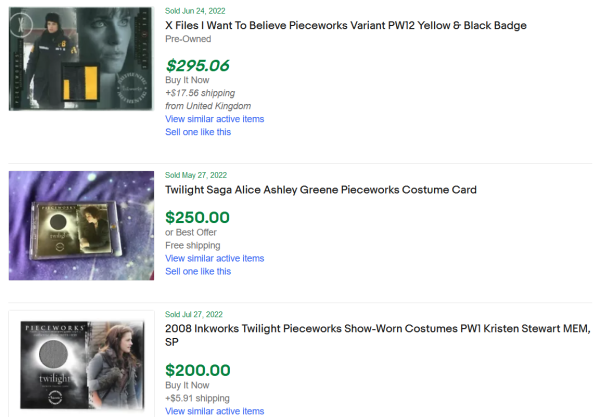Click the Sold Jun 24, 2022 label

[x=195, y=10]
